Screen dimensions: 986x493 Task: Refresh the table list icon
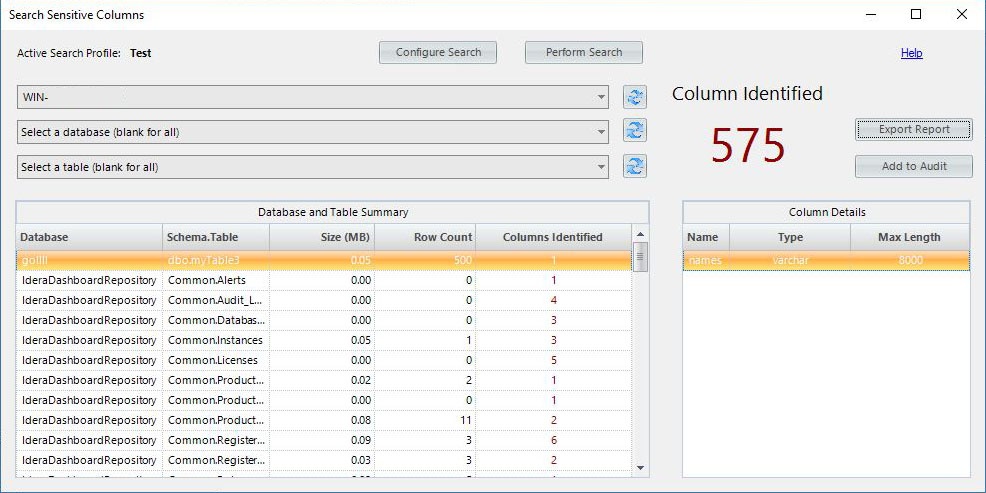(634, 166)
